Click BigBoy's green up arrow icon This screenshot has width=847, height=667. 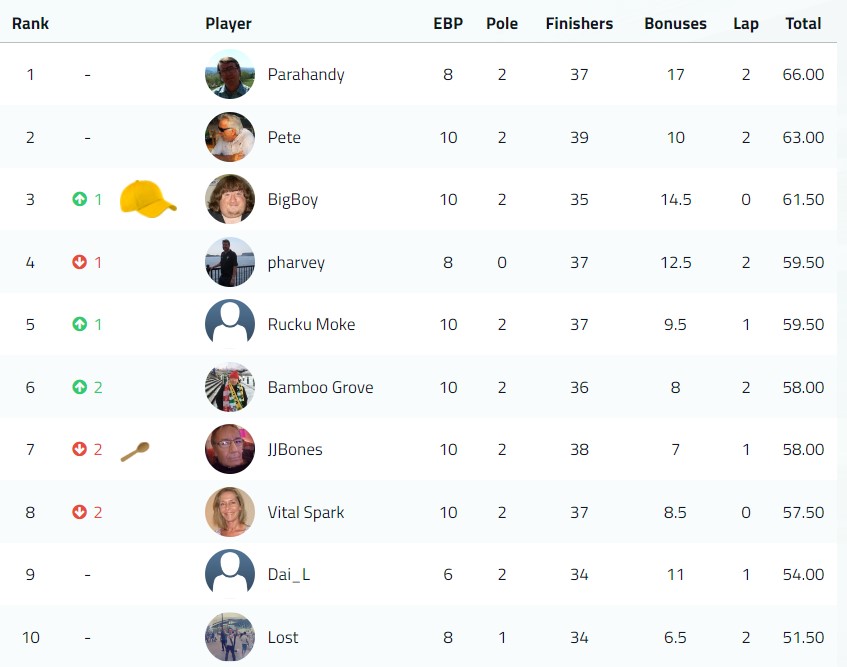[79, 199]
